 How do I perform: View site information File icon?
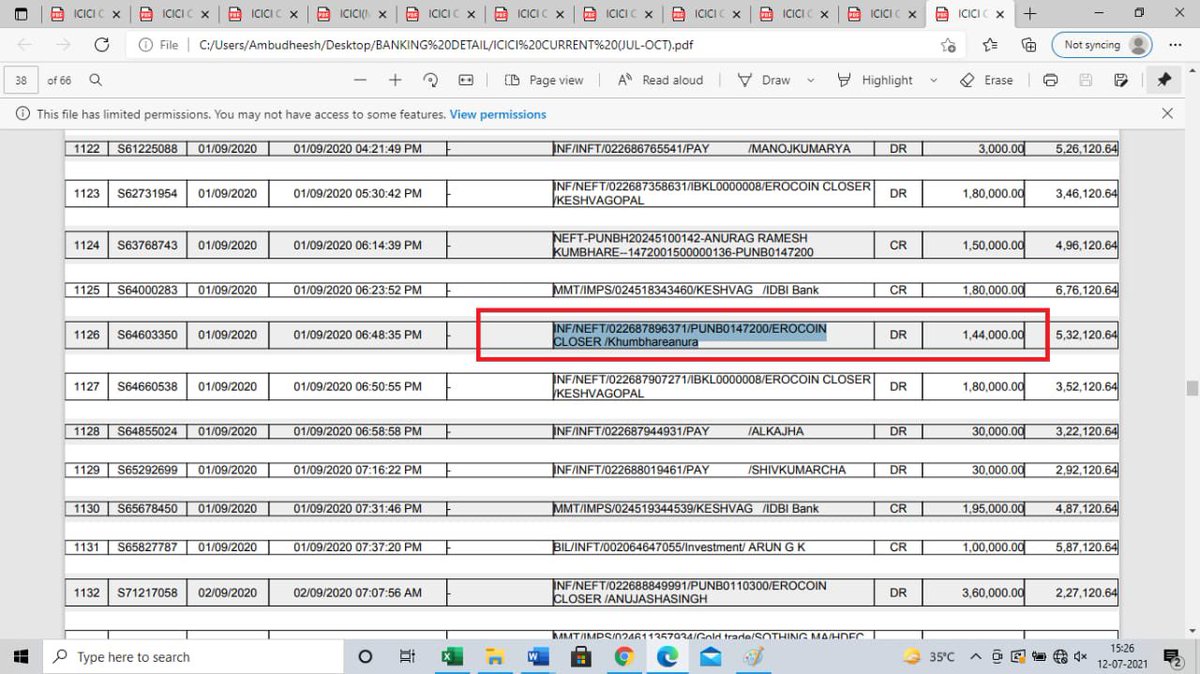(x=160, y=45)
